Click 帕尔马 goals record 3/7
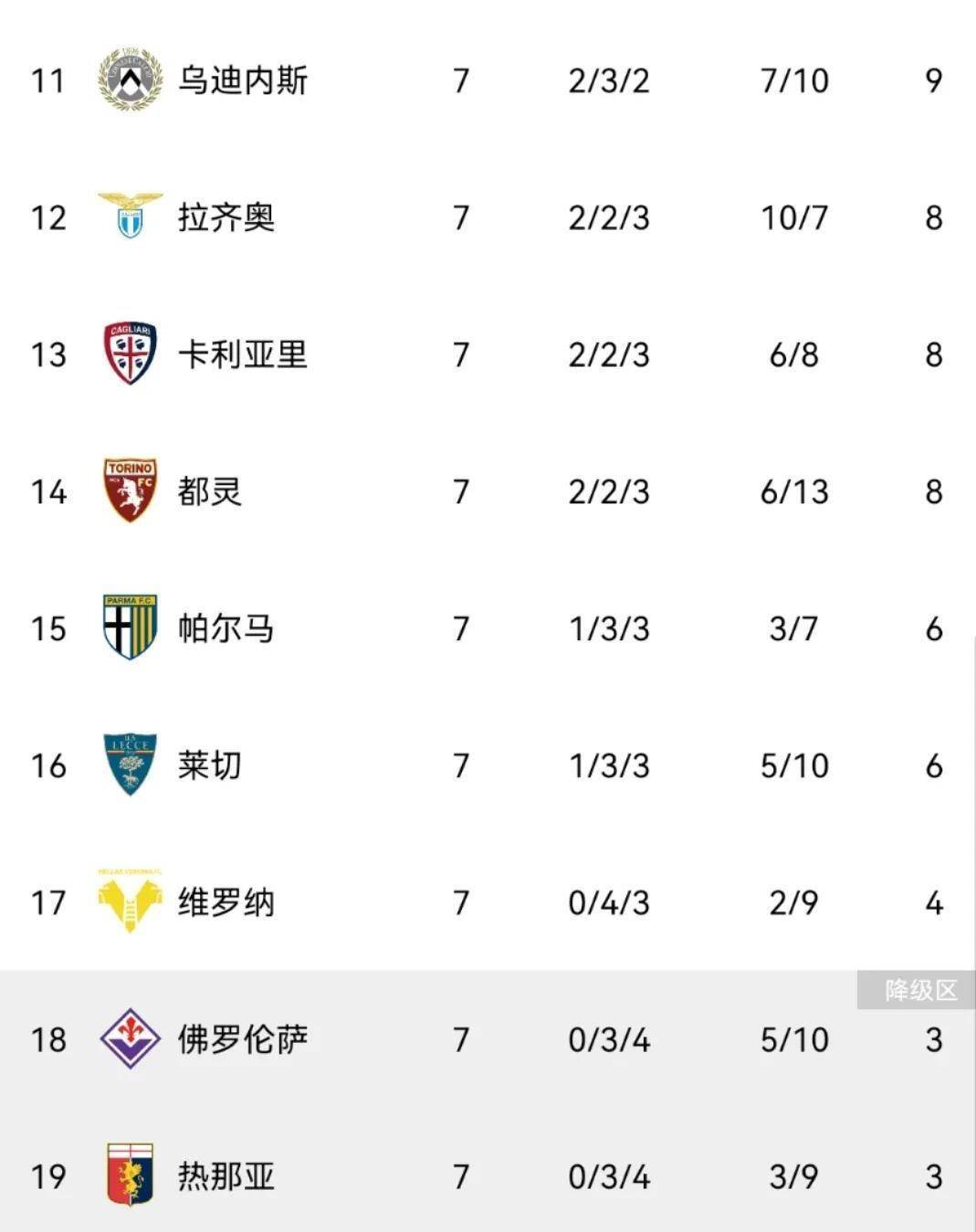This screenshot has height=1232, width=976. pyautogui.click(x=793, y=628)
